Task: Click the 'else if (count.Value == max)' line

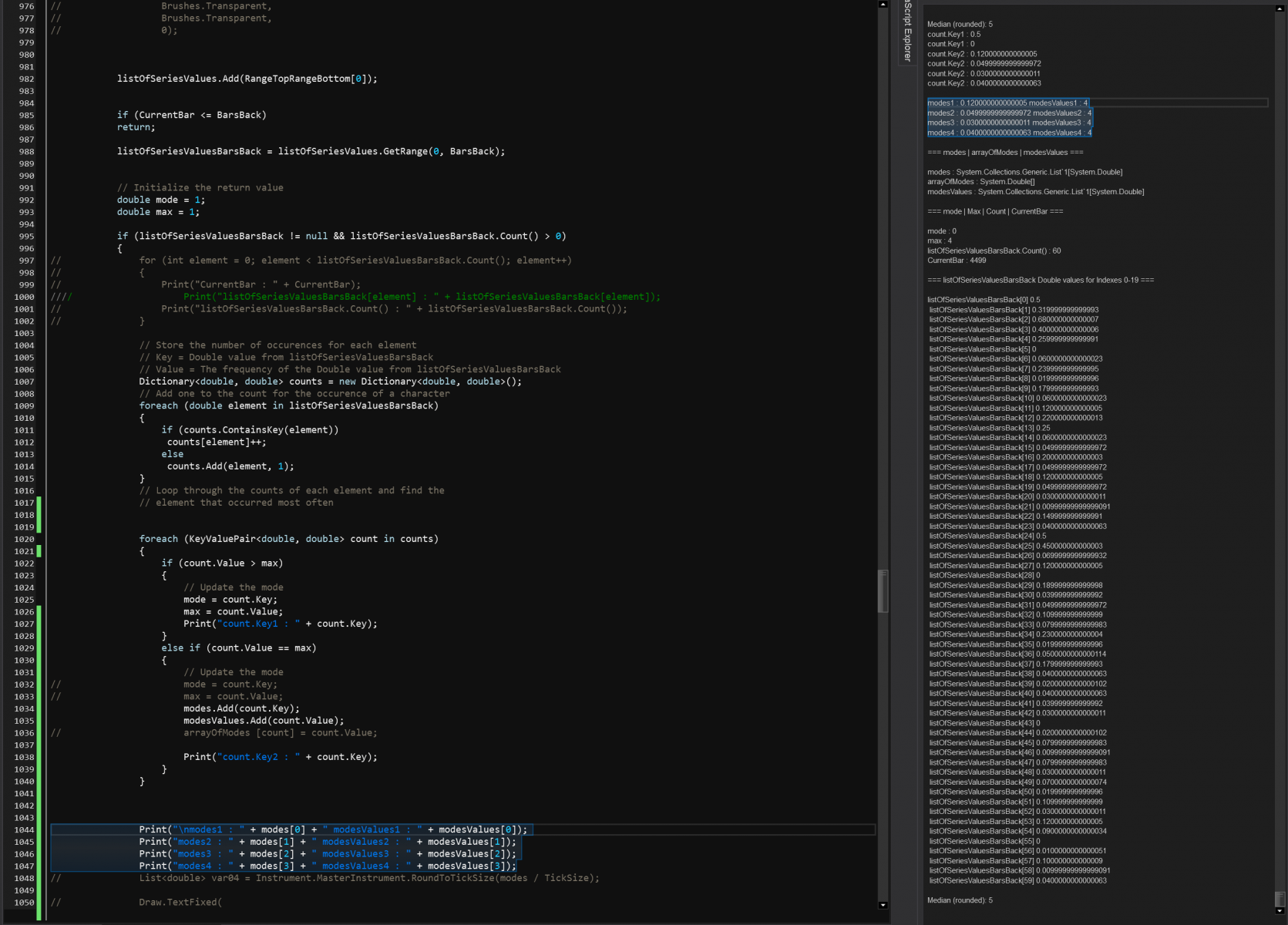Action: tap(239, 648)
